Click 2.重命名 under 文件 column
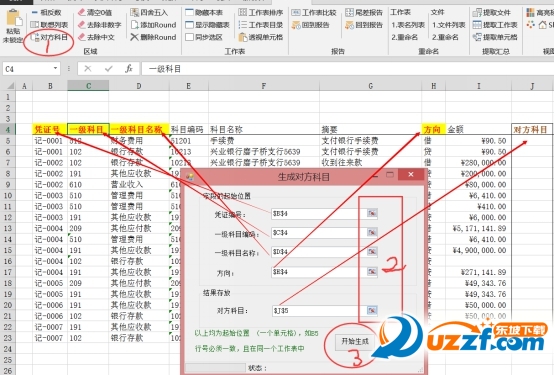Viewport: 555px width, 375px height. tap(445, 37)
